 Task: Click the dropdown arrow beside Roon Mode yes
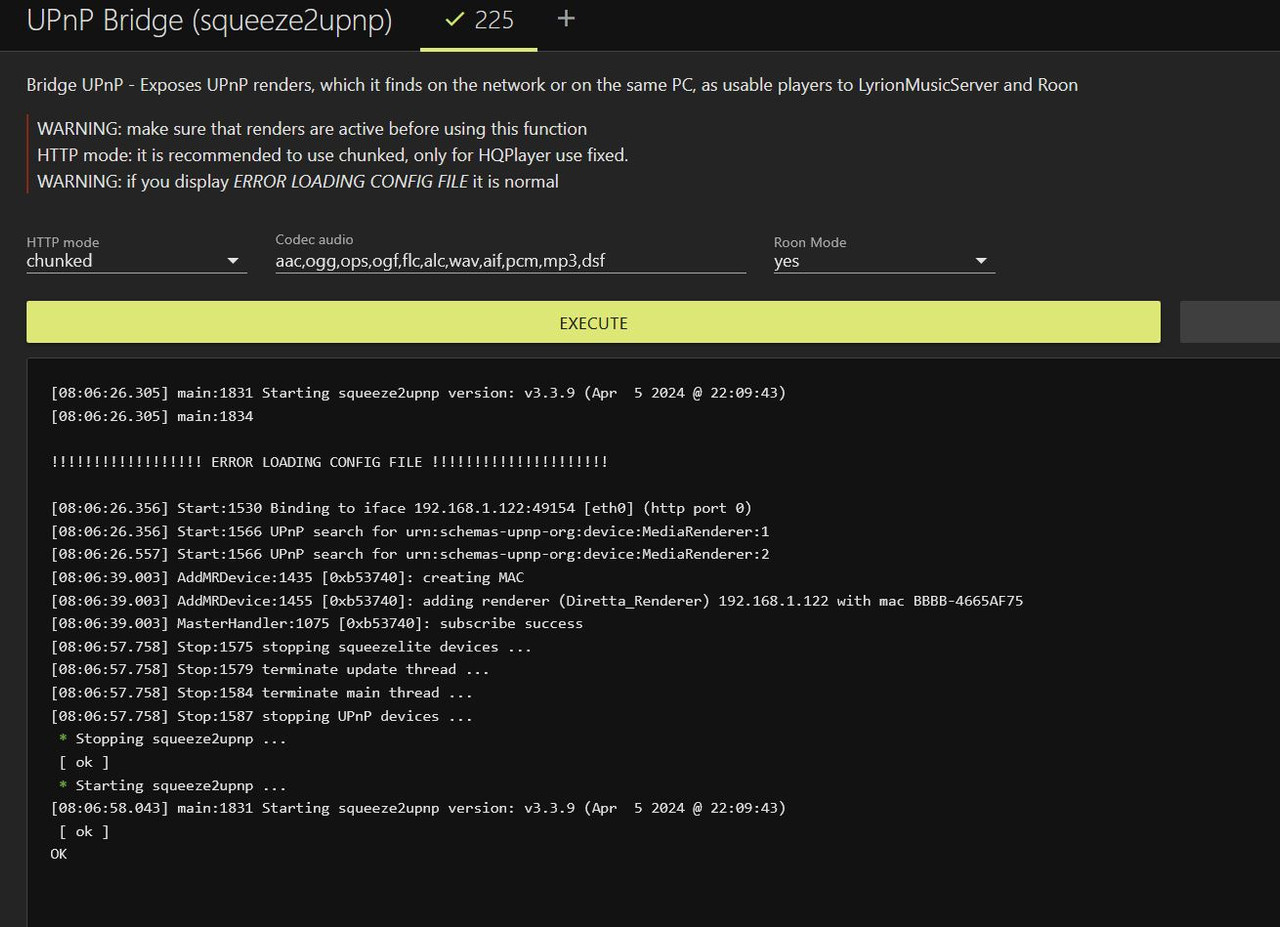981,261
